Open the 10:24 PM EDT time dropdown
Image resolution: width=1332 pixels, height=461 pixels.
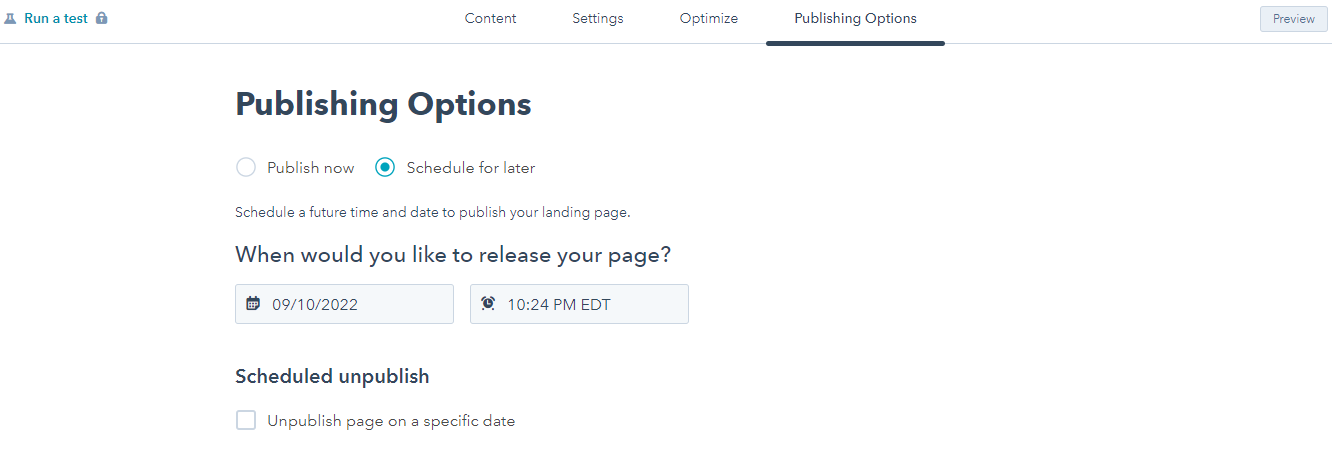coord(579,304)
